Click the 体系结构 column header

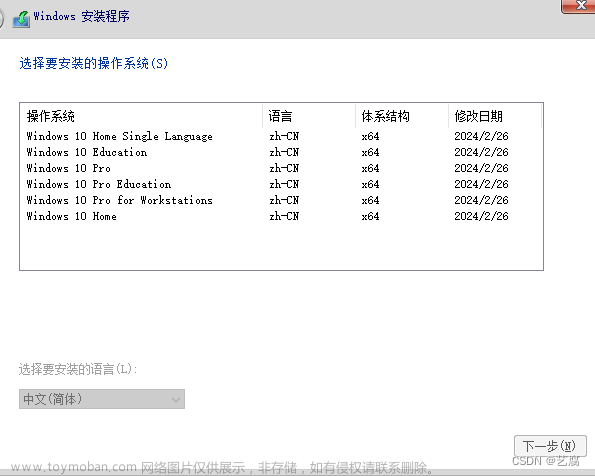click(402, 116)
